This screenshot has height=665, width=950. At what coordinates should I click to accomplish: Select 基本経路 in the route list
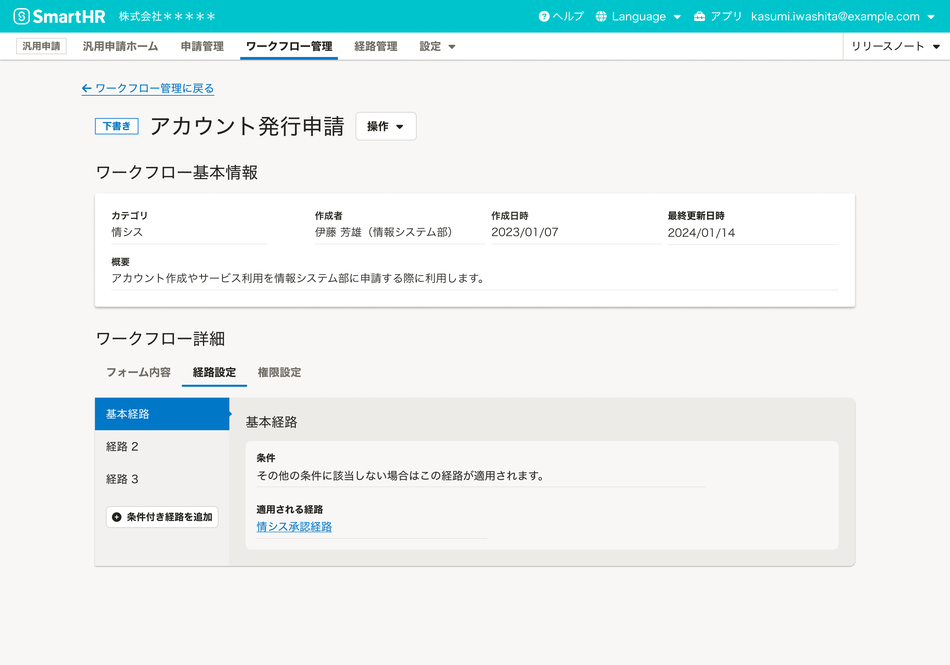click(162, 414)
